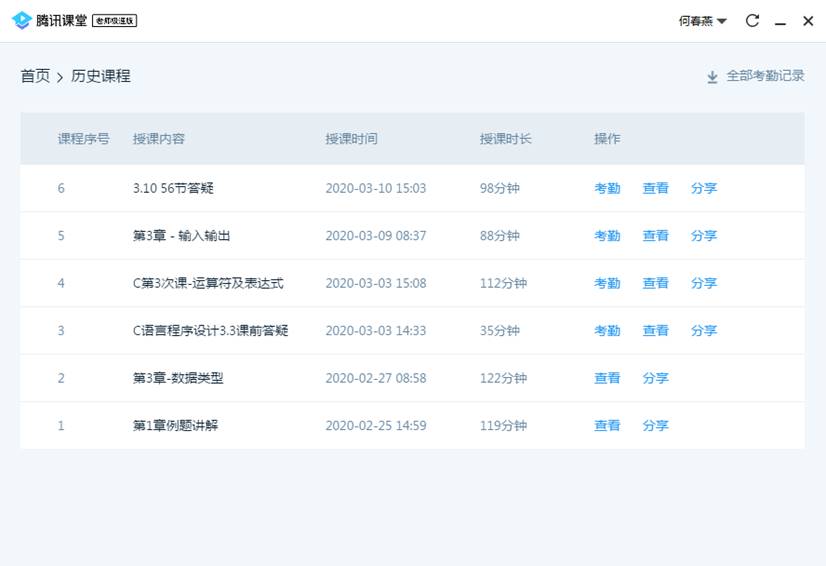Share the 第1章例题讲解 course
The width and height of the screenshot is (826, 566).
point(655,425)
